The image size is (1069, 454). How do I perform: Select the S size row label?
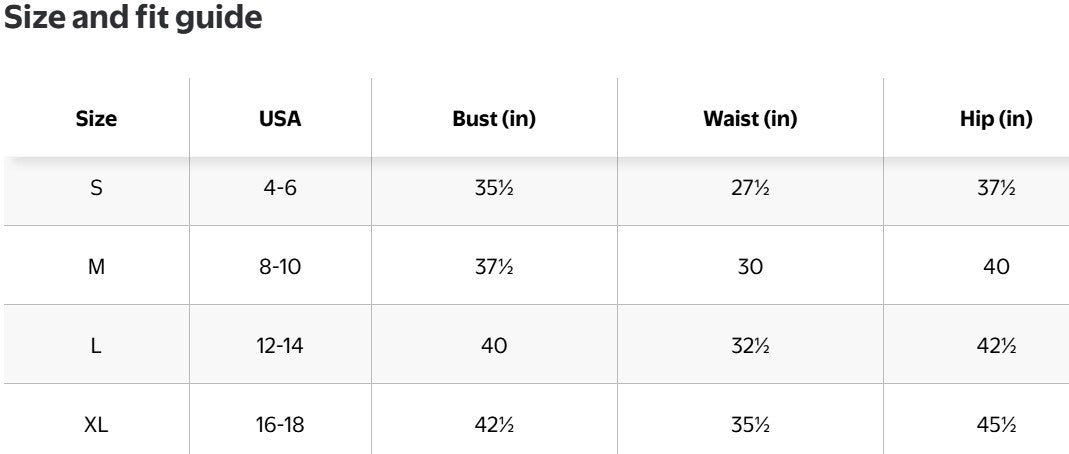96,188
